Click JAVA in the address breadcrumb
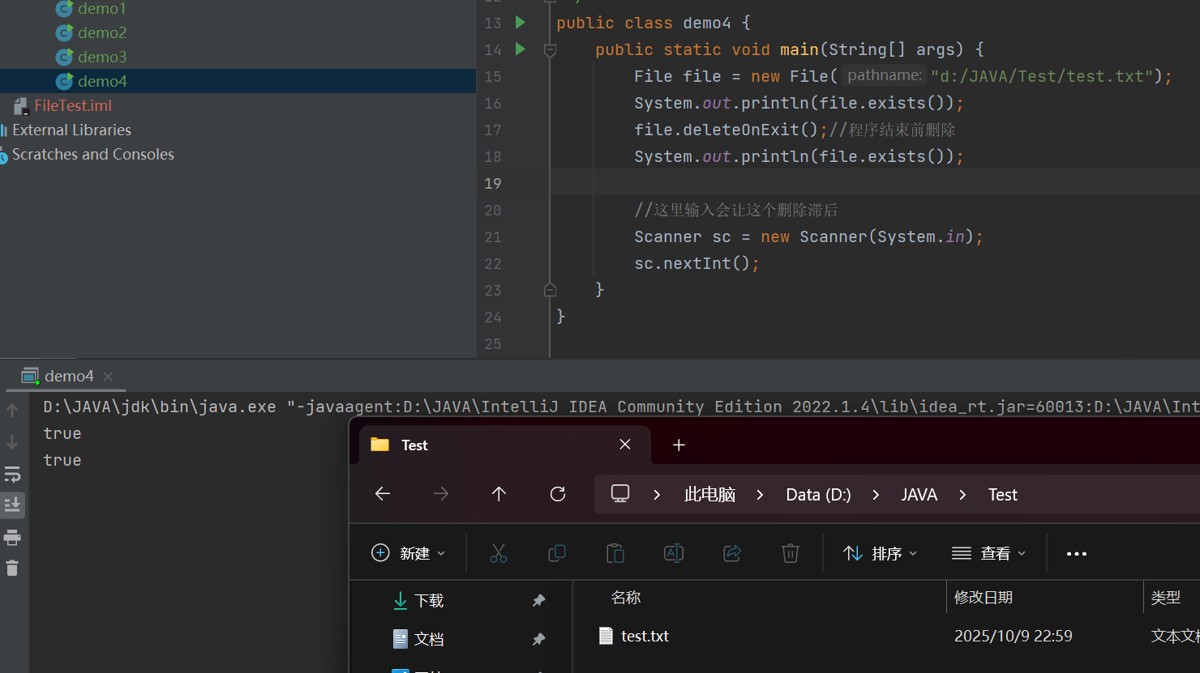This screenshot has height=673, width=1200. point(918,495)
